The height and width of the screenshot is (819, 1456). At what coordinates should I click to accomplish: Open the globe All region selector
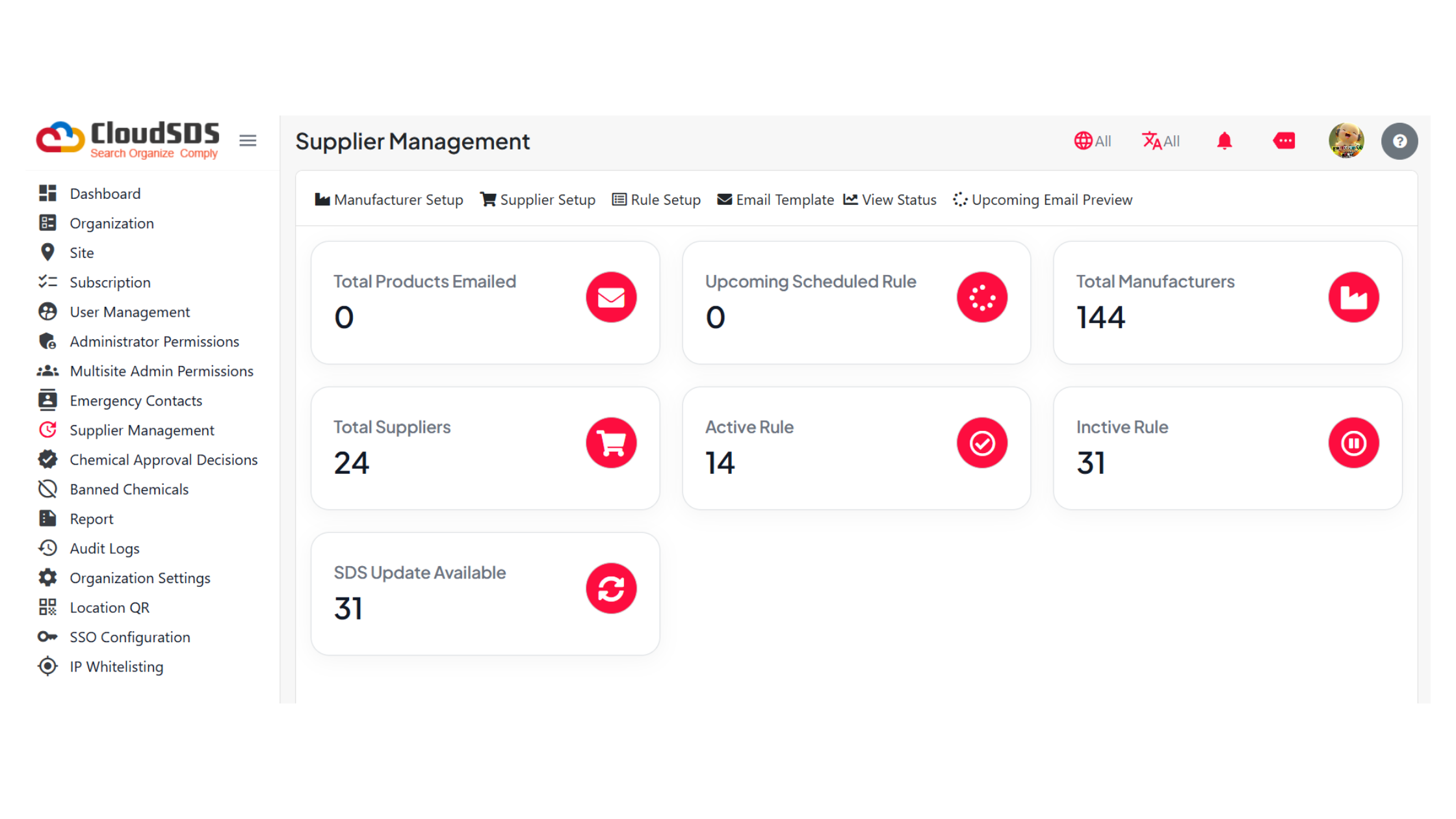[x=1092, y=140]
